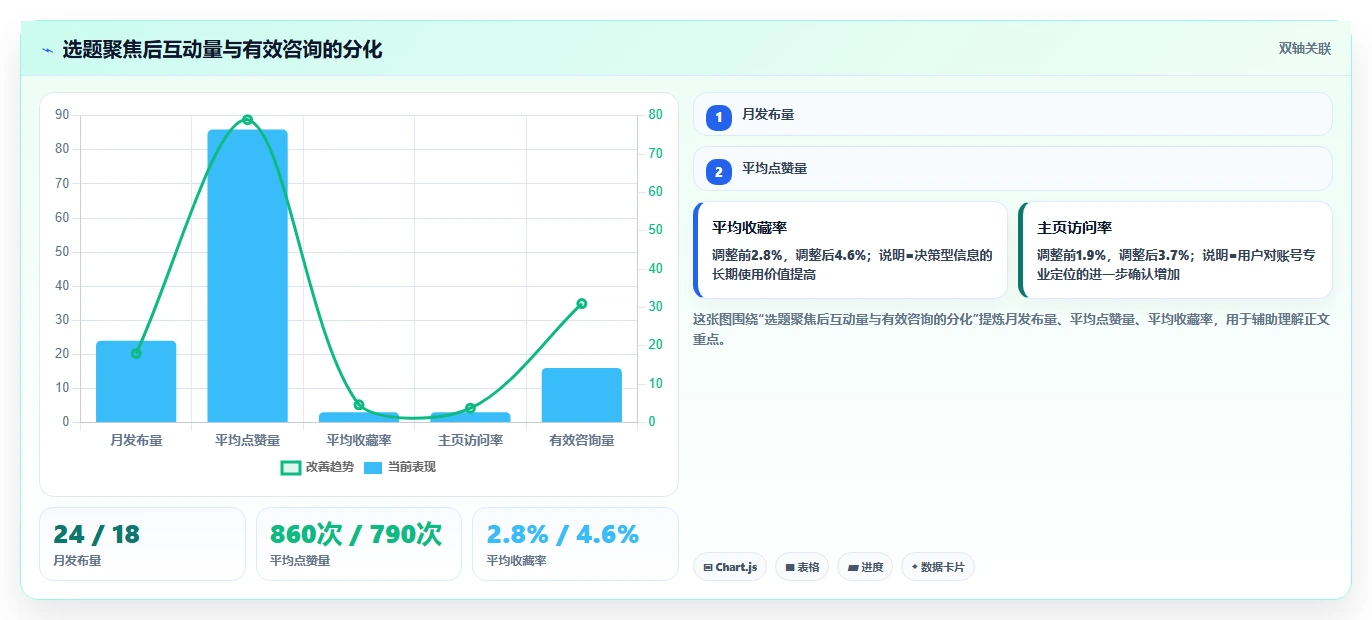
Task: Click the numbered badge 1 for 月发布量
Action: pyautogui.click(x=718, y=117)
